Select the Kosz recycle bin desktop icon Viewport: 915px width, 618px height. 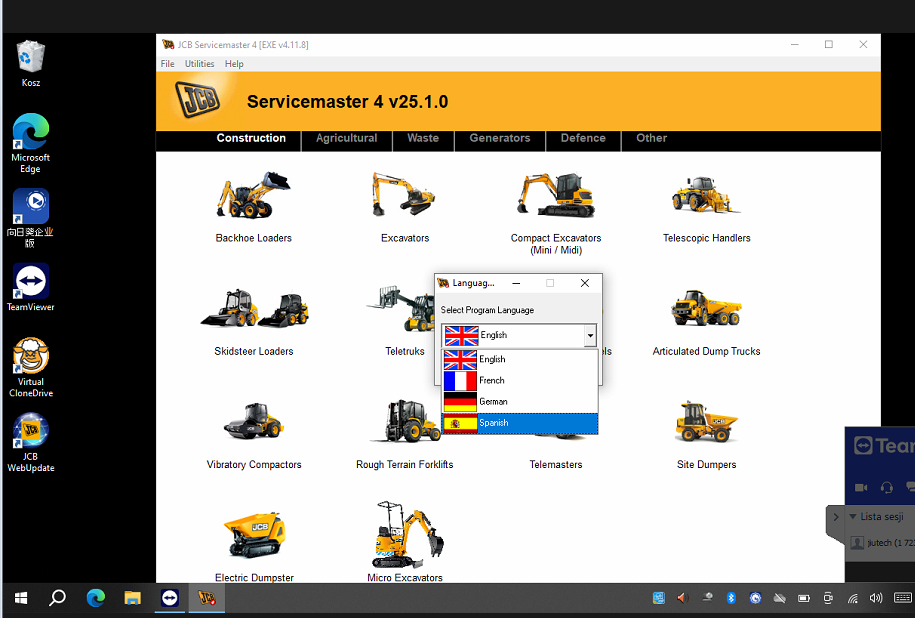pos(30,64)
